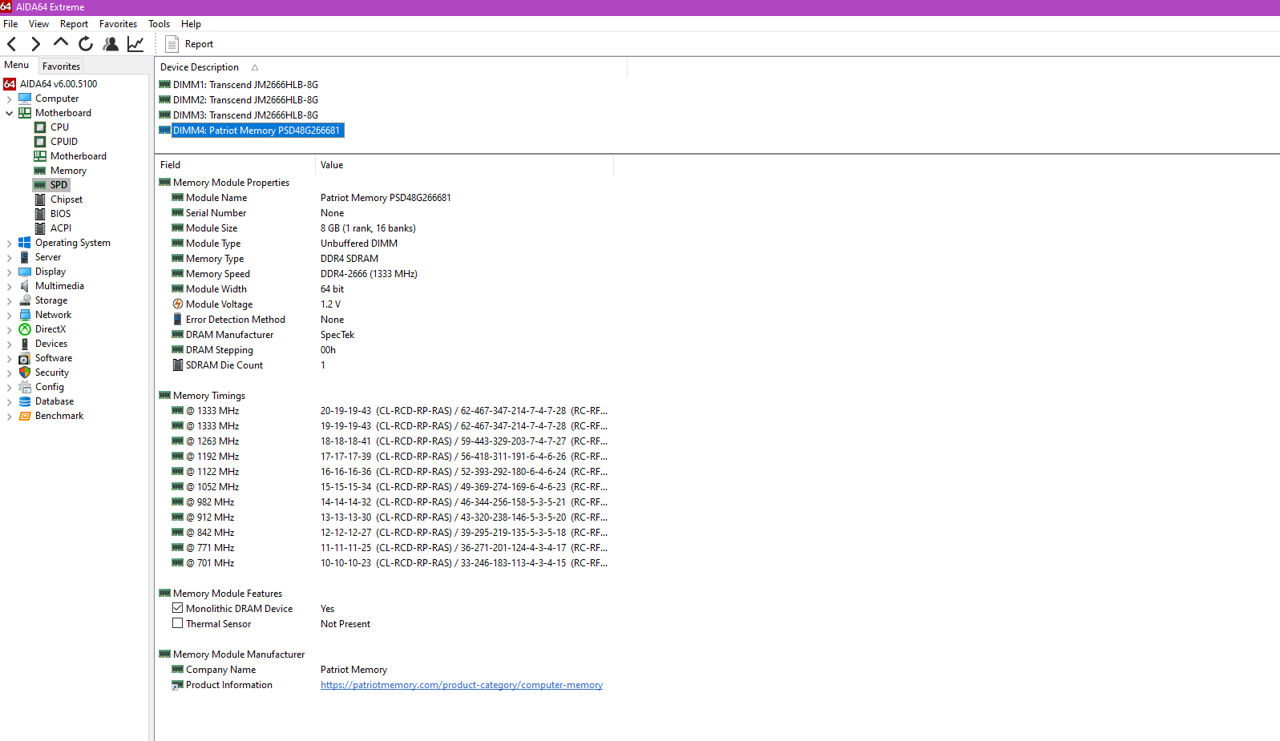Click the Config tree icon
Image resolution: width=1280 pixels, height=741 pixels.
[x=25, y=387]
